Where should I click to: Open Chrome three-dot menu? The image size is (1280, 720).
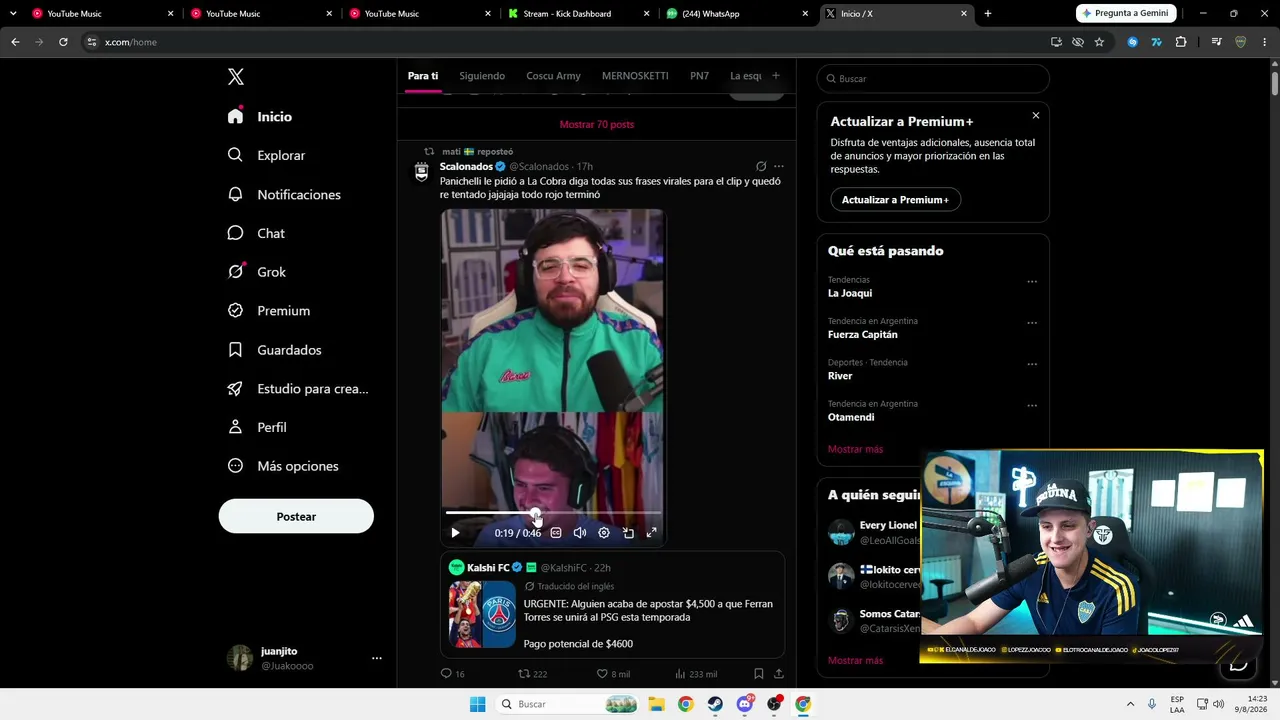coord(1265,42)
